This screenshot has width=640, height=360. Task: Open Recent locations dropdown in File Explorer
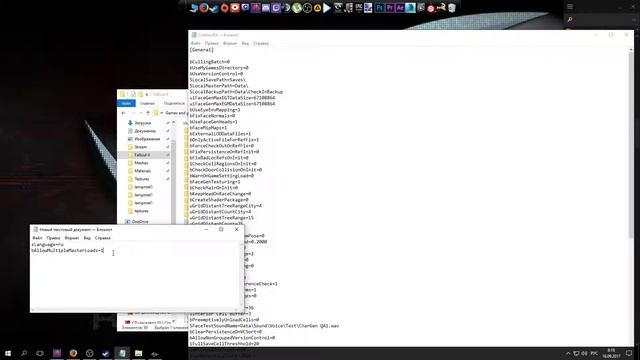click(x=141, y=113)
